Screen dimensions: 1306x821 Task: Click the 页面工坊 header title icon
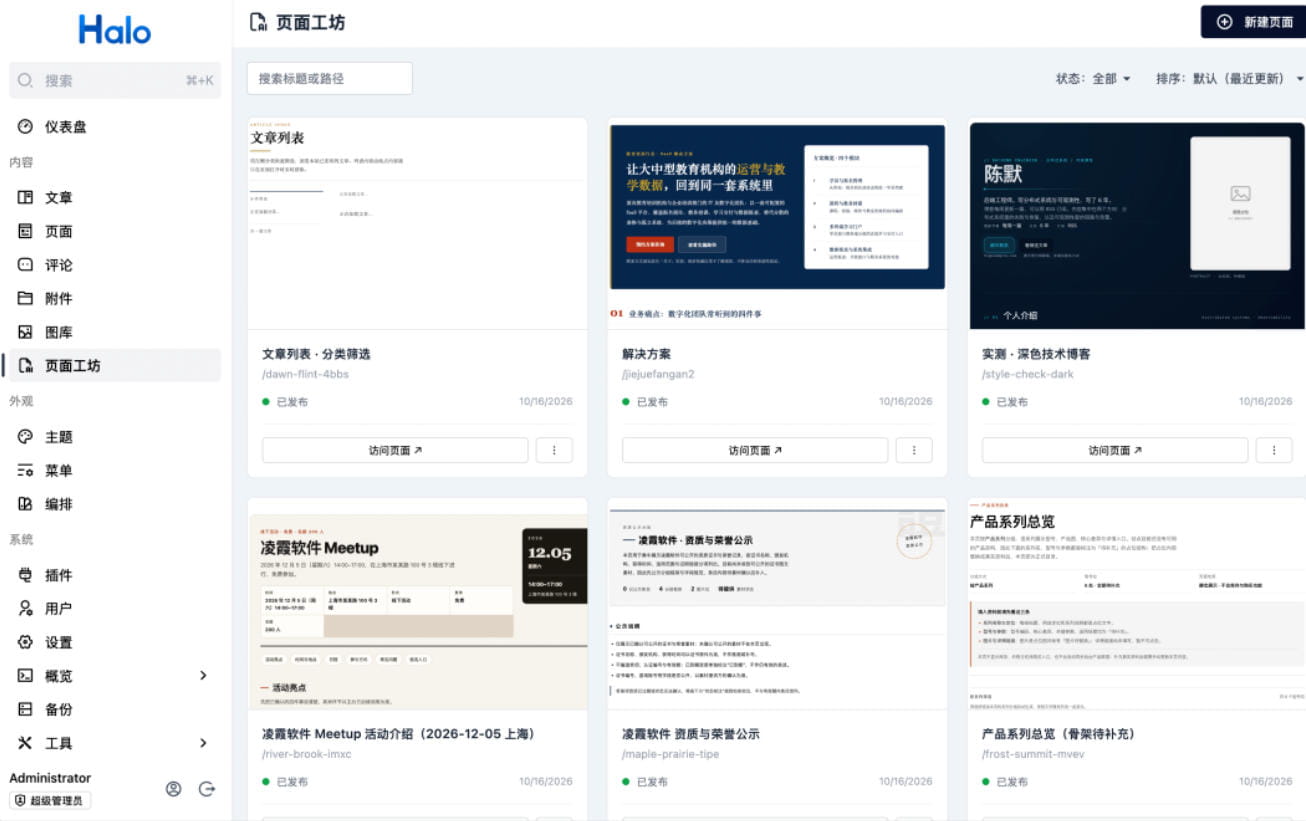click(x=258, y=22)
